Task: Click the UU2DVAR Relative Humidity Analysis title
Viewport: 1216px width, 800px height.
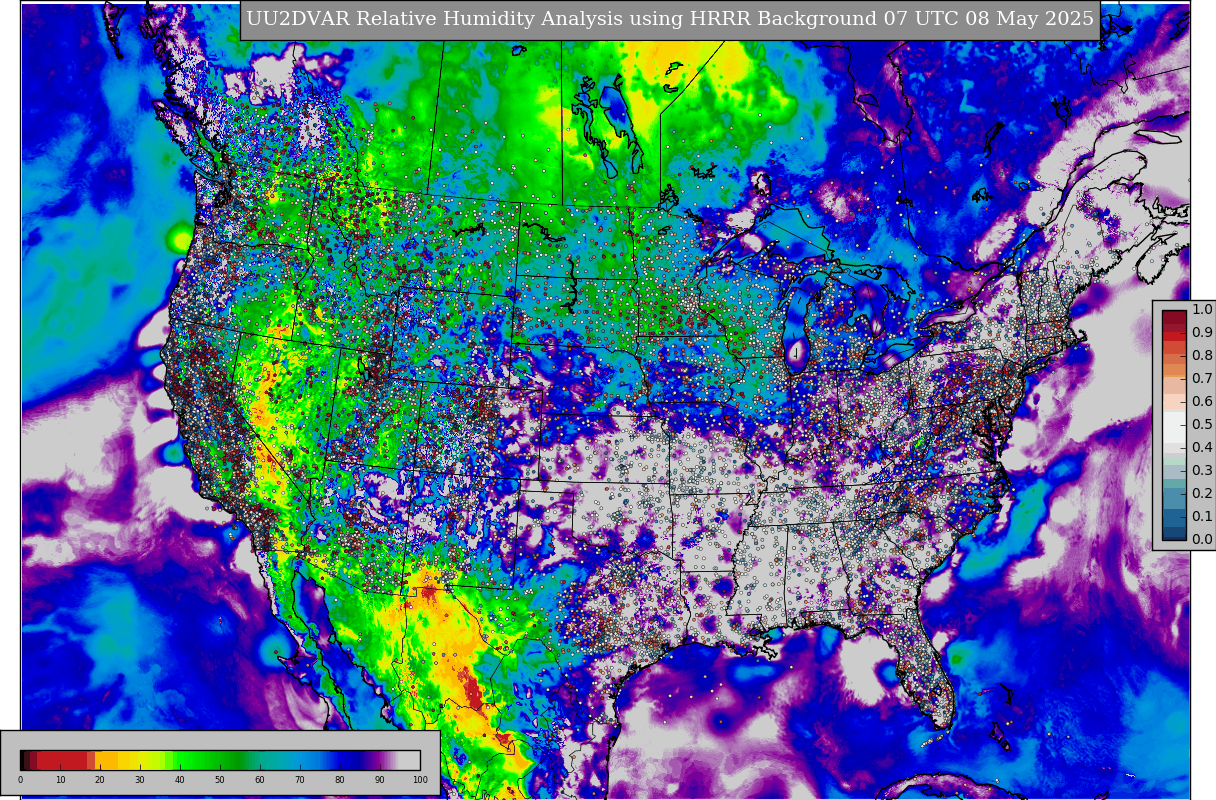Action: point(670,20)
